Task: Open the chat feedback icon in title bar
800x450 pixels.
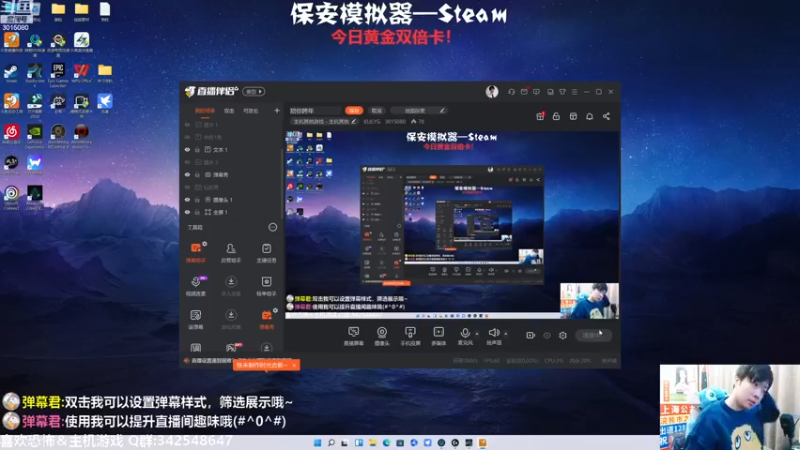Action: click(536, 92)
